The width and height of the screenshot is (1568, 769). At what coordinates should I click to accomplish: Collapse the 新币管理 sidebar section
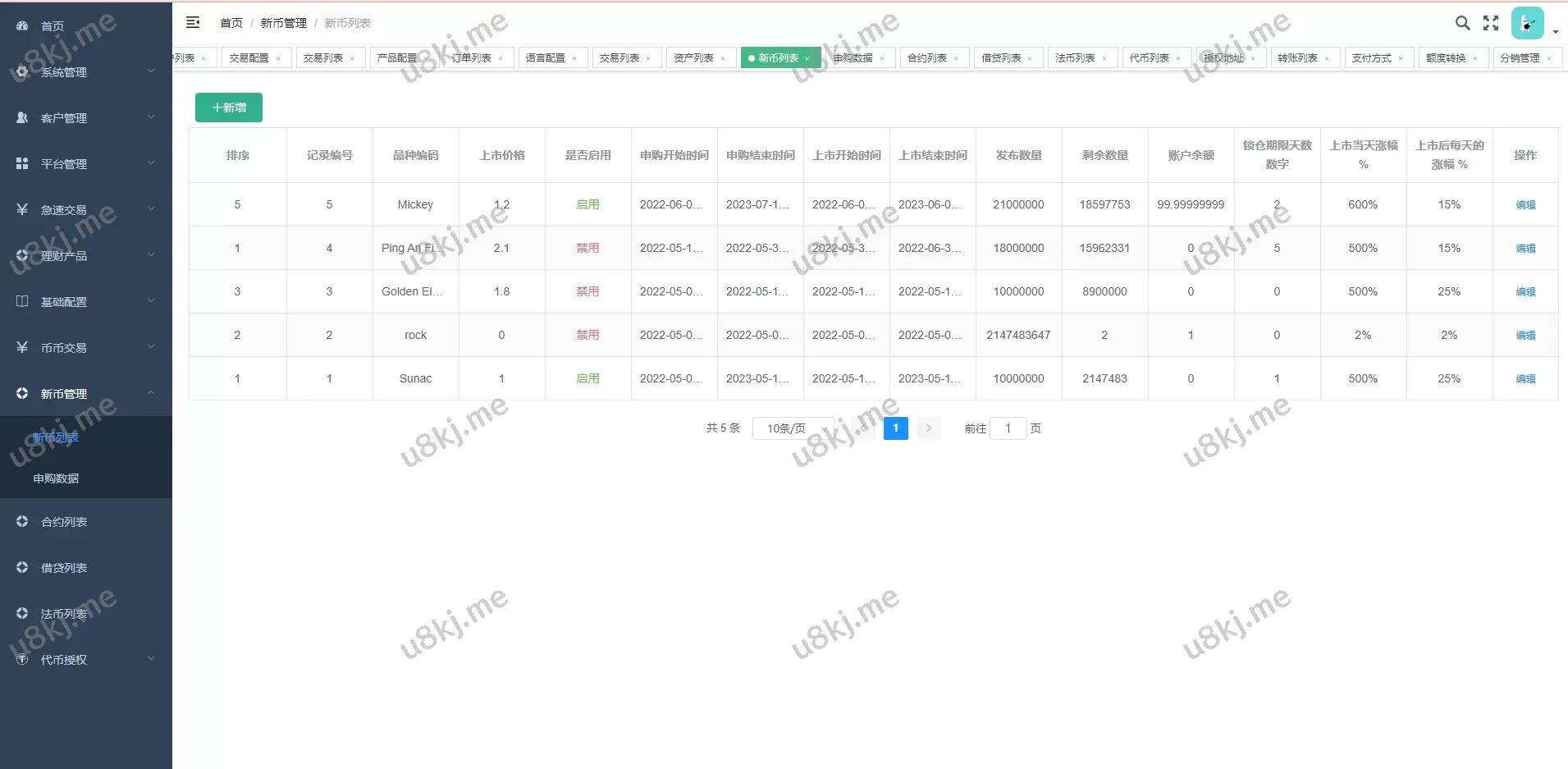[x=151, y=394]
